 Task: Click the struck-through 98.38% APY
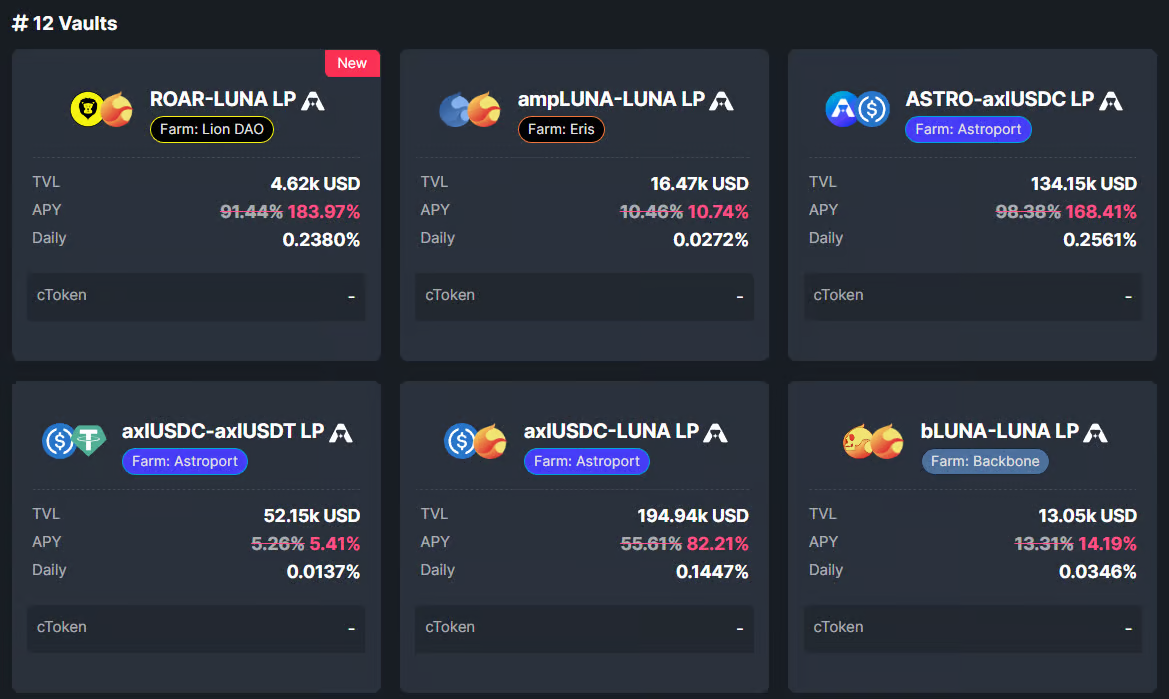[1028, 212]
